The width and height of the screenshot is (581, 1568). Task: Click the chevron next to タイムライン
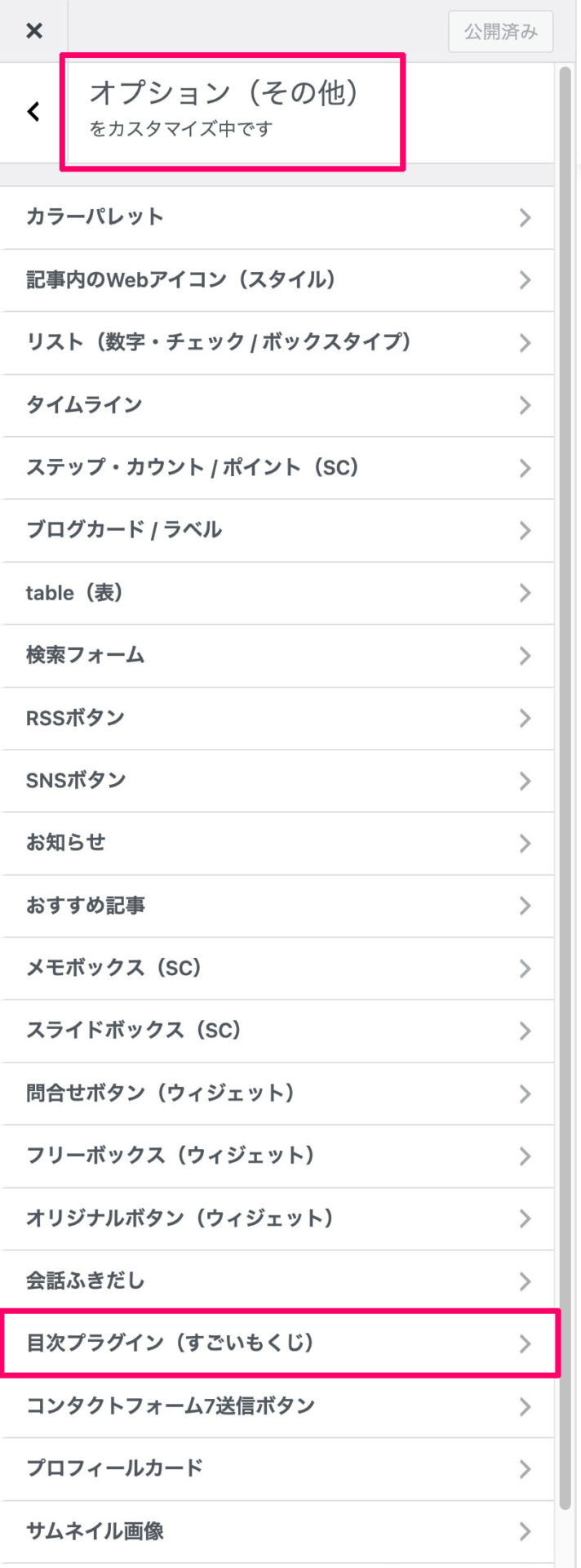click(526, 405)
